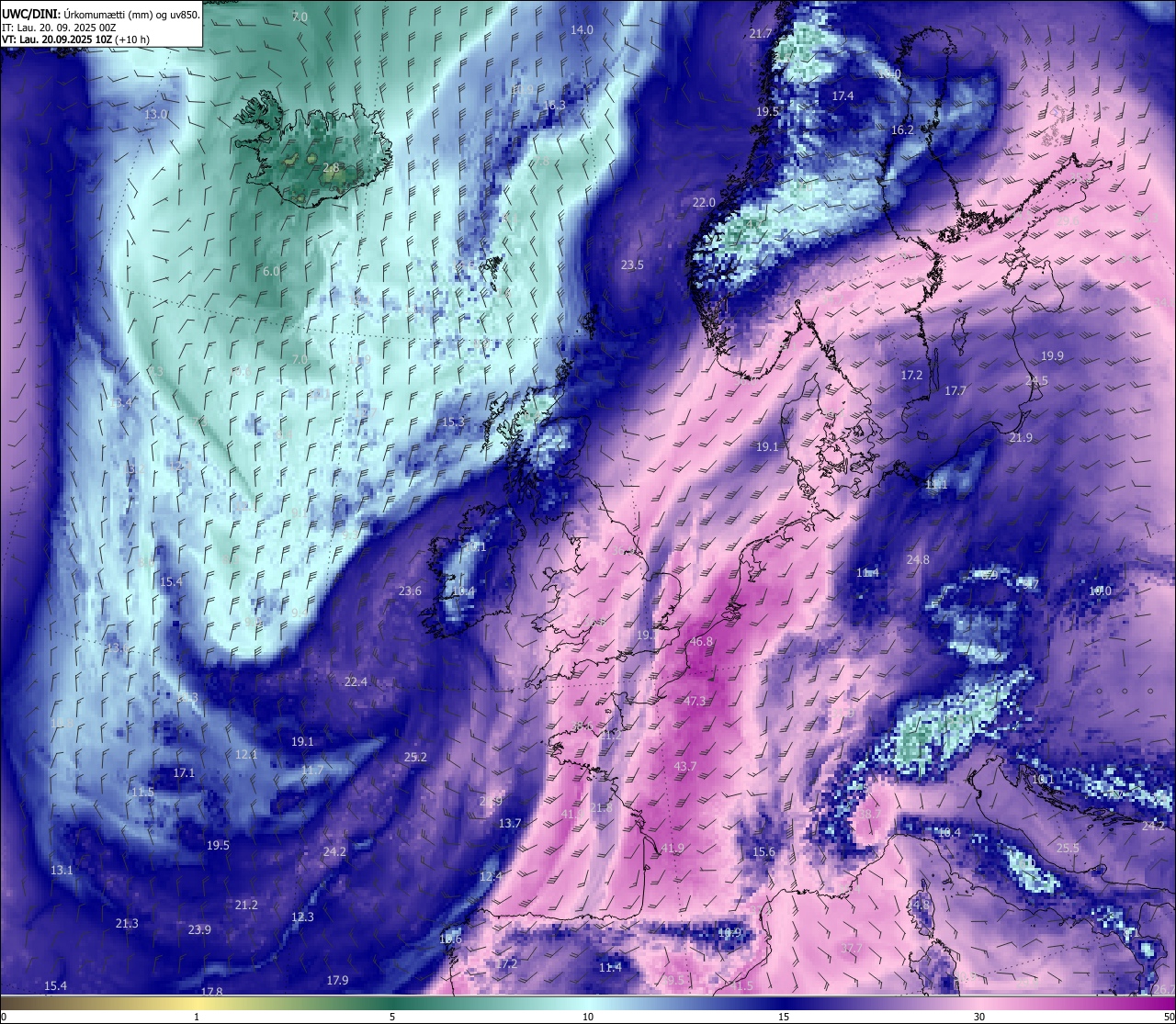Click the 15.6 value near the Pyrenees

click(x=763, y=851)
